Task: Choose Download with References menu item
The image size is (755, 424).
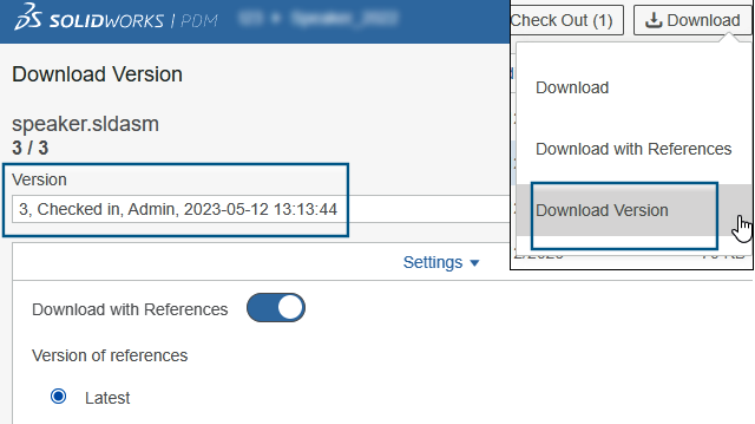Action: coord(633,149)
